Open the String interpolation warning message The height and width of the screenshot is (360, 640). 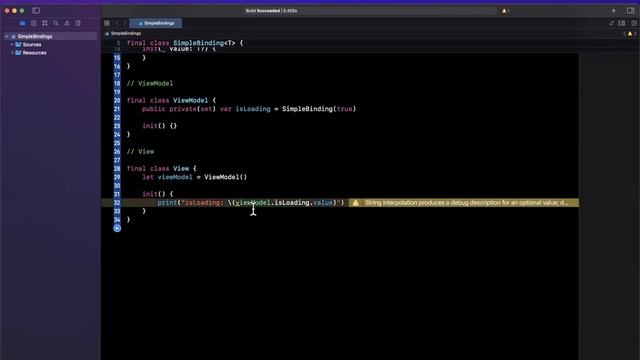(466, 203)
